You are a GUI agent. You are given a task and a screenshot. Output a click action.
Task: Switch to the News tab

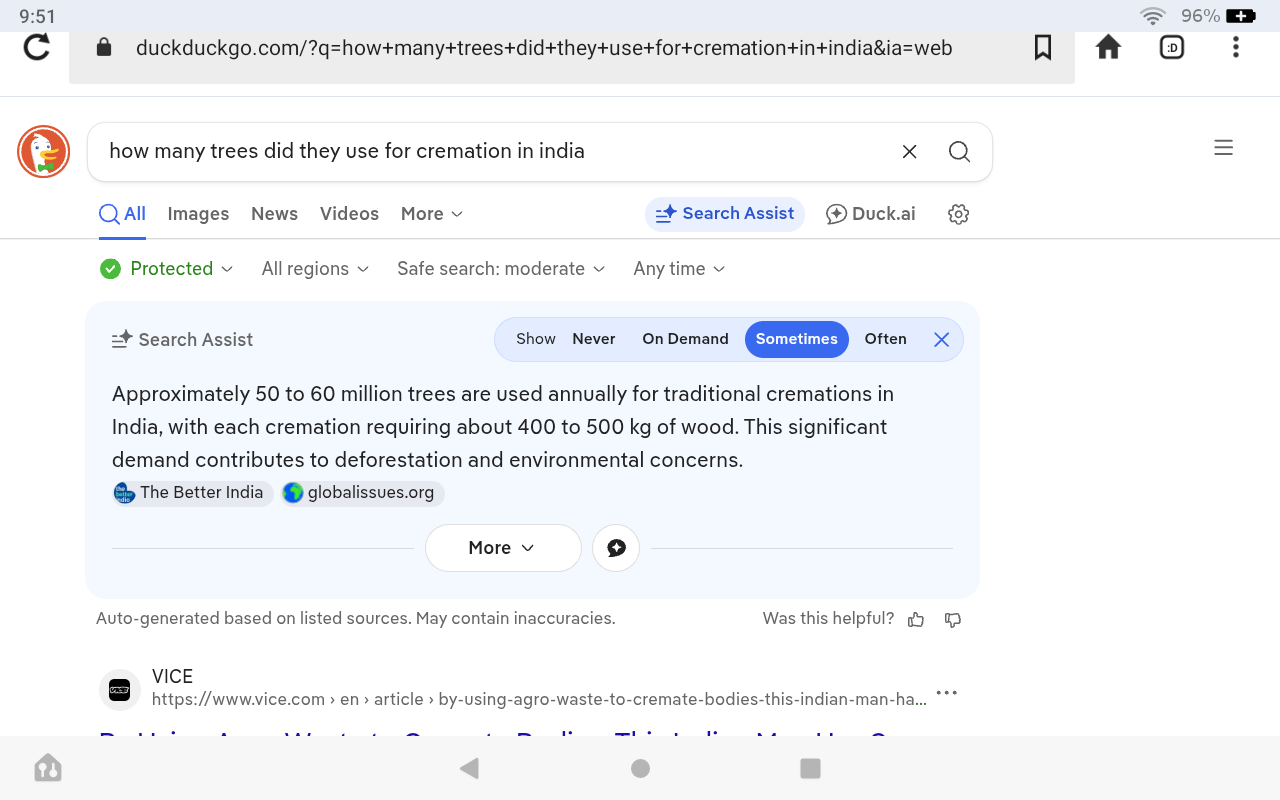274,214
